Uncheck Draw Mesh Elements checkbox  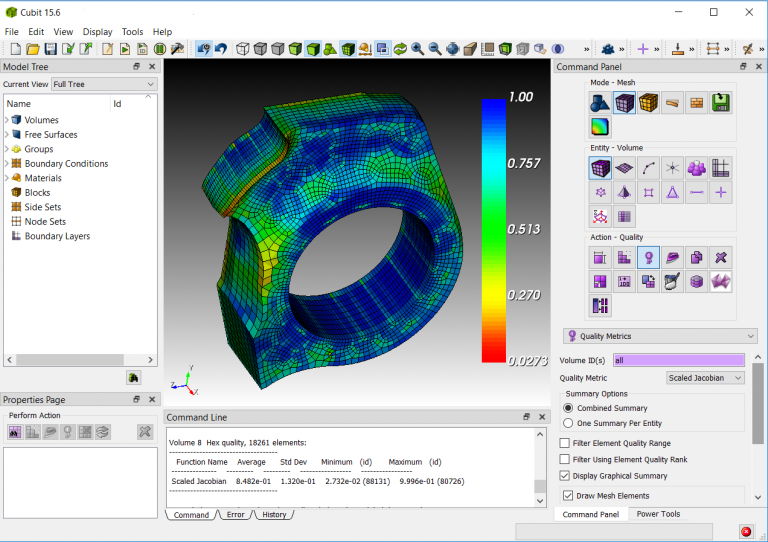tap(568, 495)
